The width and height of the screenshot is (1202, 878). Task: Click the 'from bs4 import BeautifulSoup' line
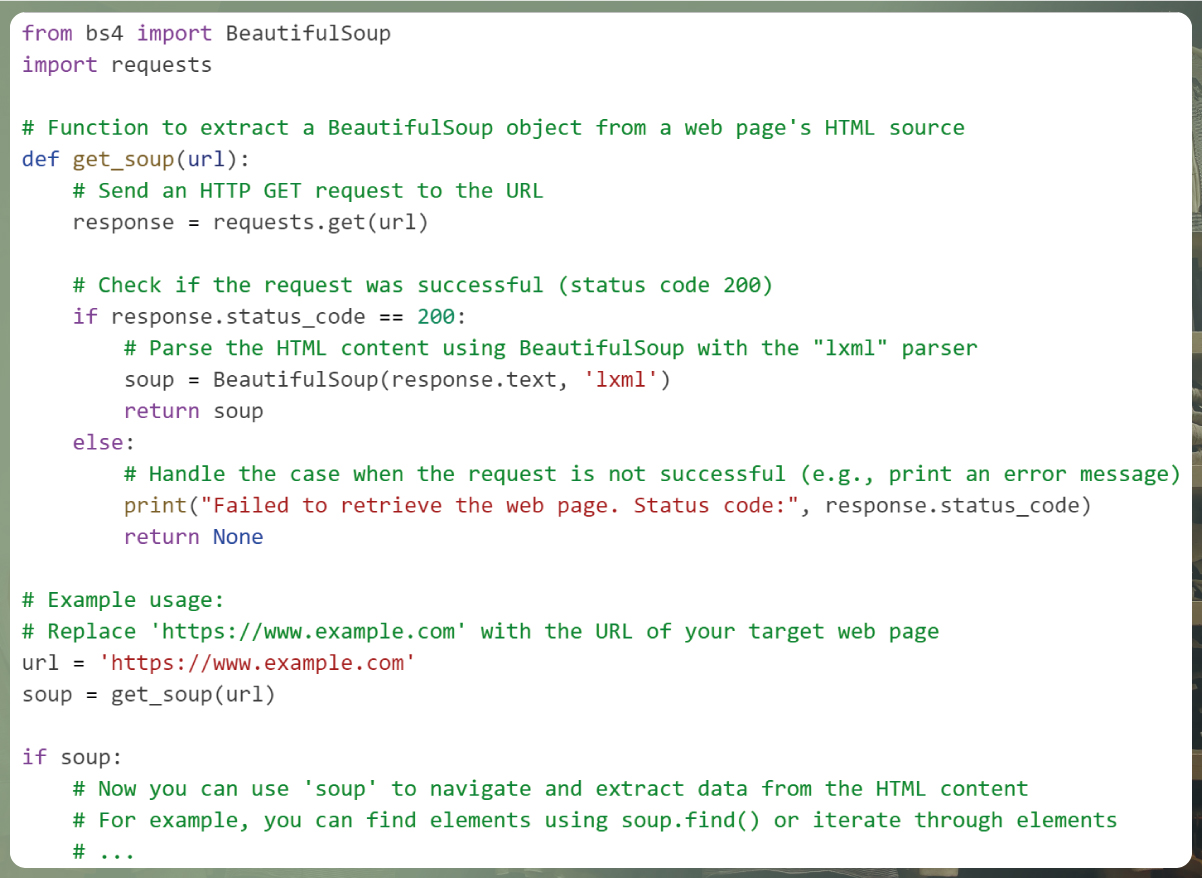[206, 33]
